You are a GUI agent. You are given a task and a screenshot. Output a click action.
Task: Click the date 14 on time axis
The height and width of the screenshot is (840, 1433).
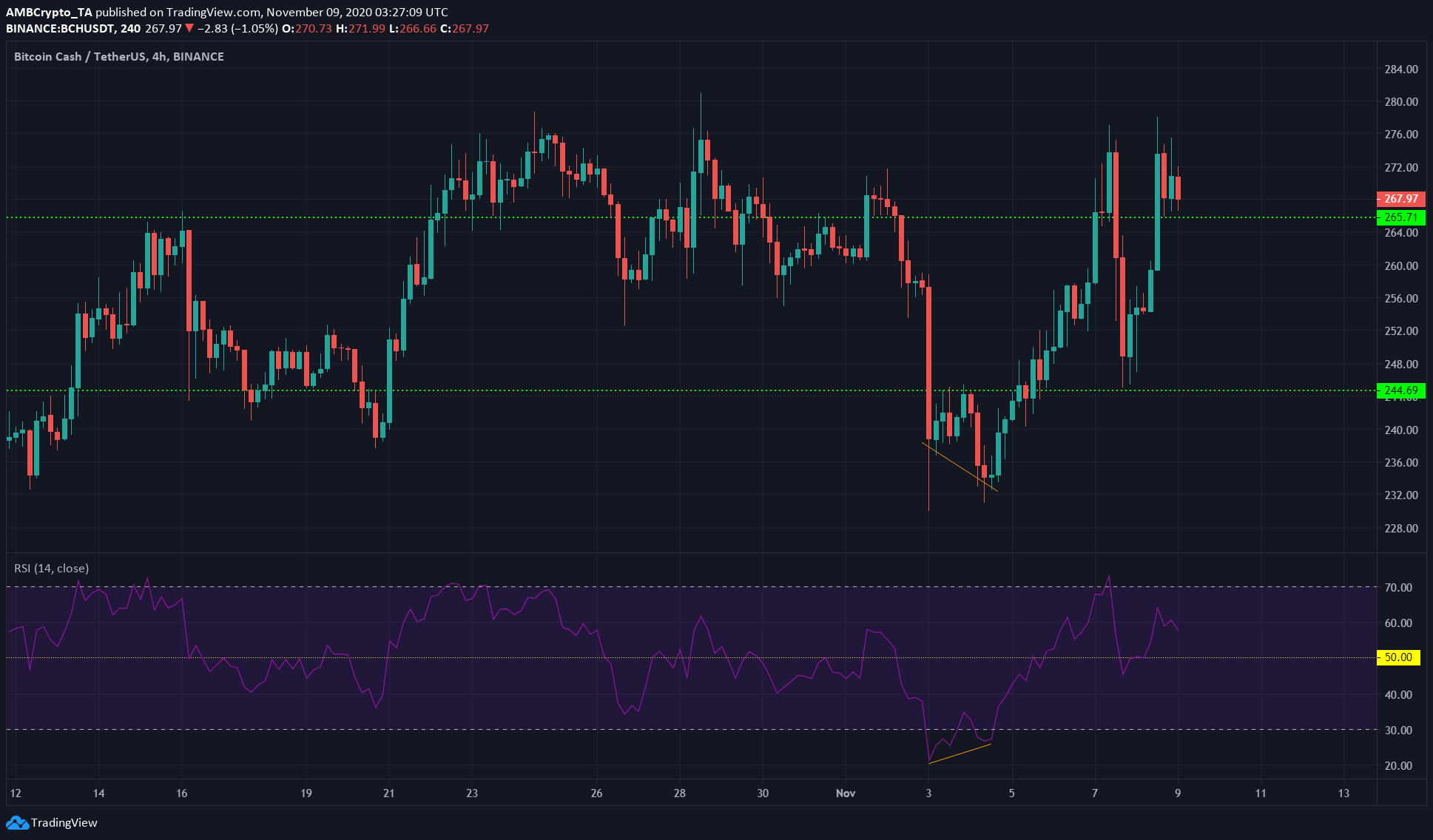click(x=98, y=793)
